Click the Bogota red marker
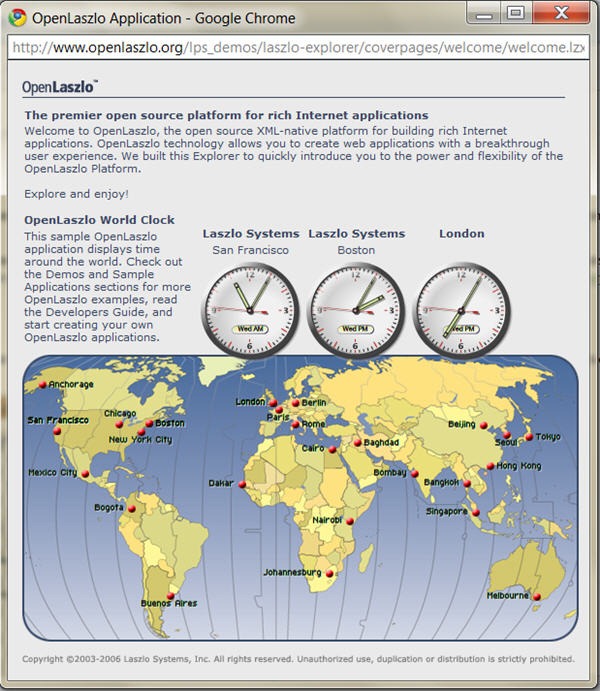The width and height of the screenshot is (600, 691). pos(132,509)
